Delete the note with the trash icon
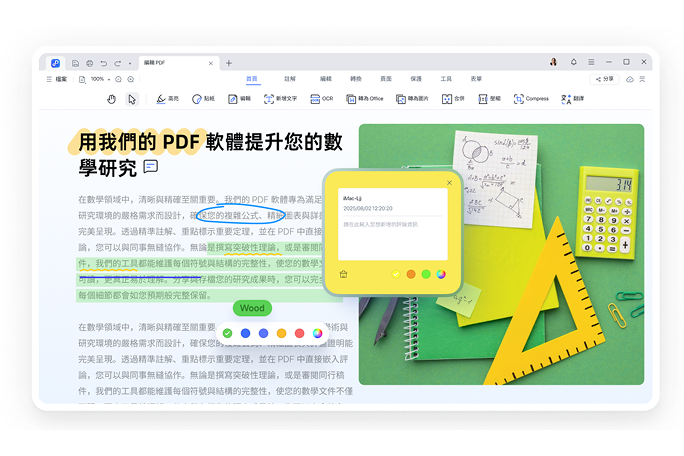Image resolution: width=684 pixels, height=456 pixels. click(343, 274)
